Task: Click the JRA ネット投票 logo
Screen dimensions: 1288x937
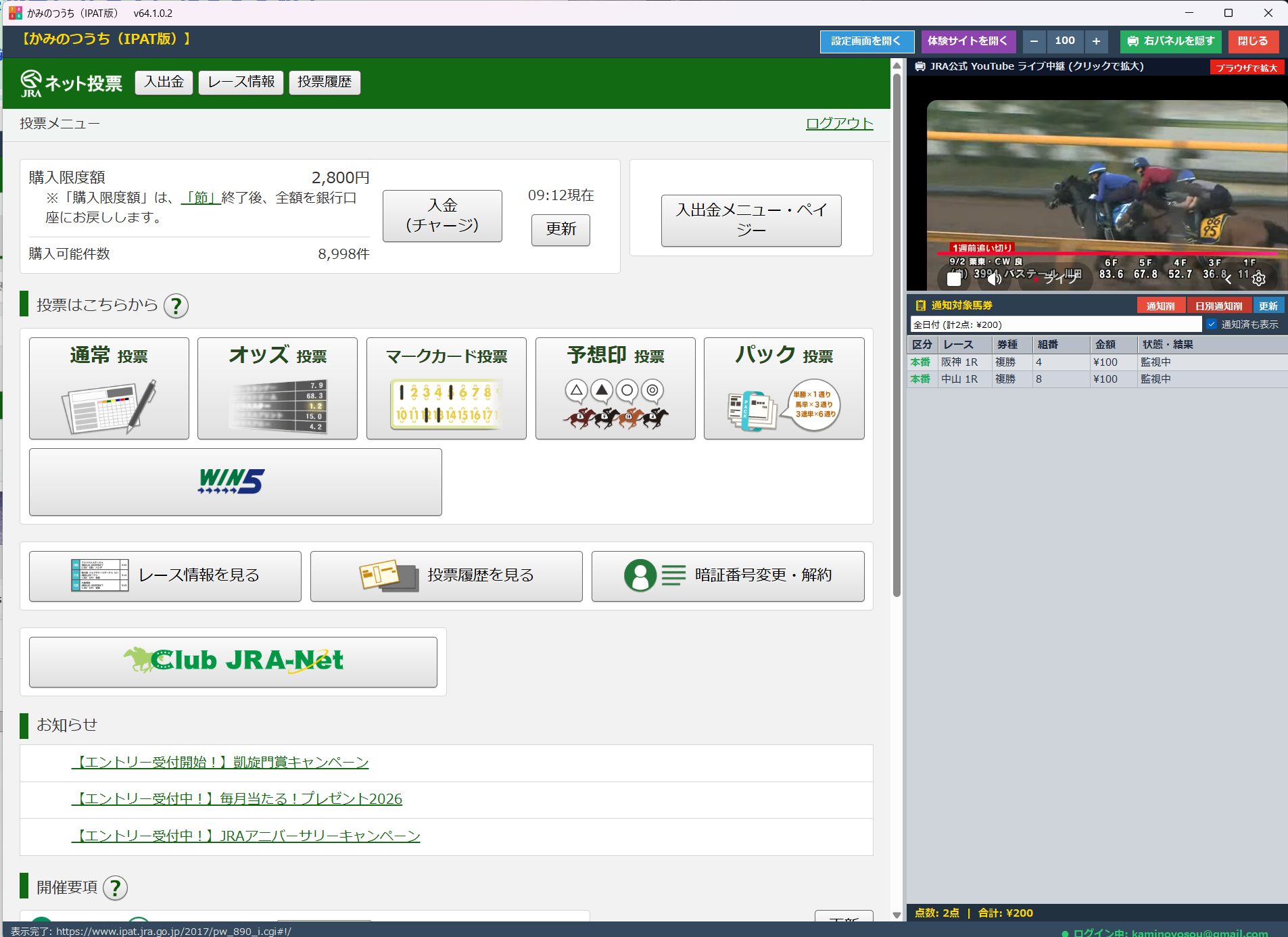Action: click(71, 83)
